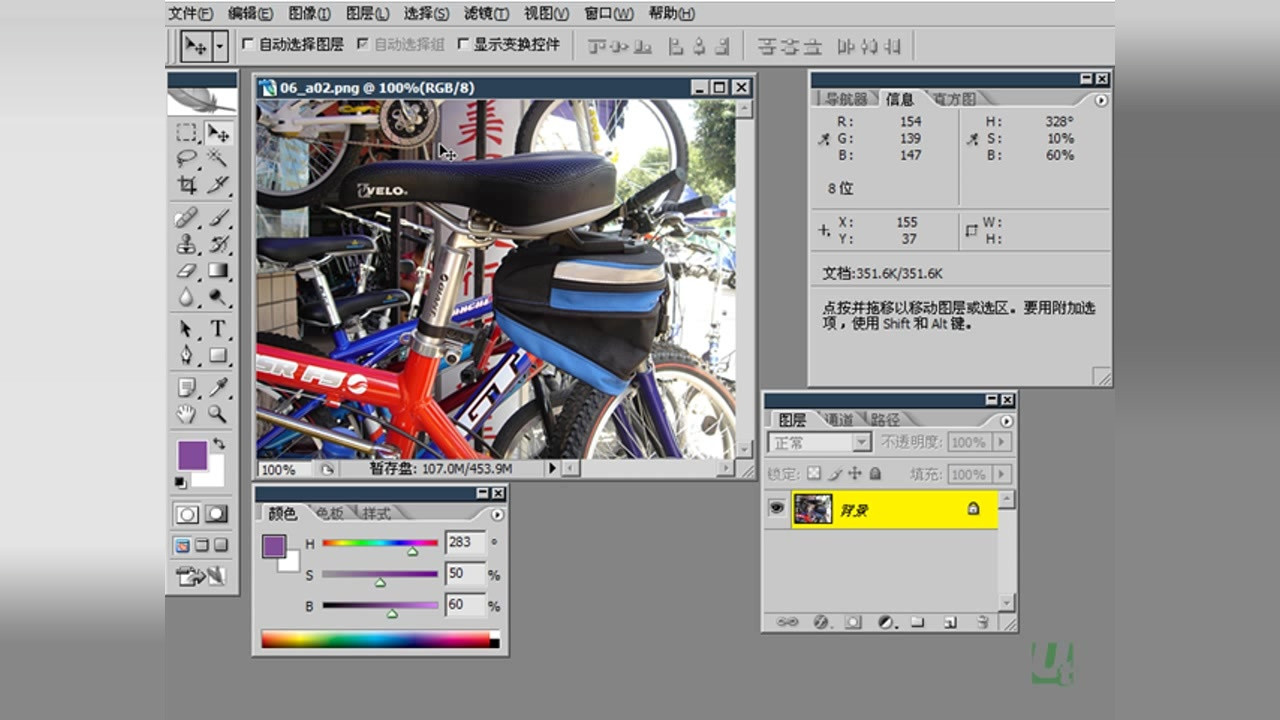Open the tool preset picker arrow
This screenshot has width=1280, height=720.
point(220,46)
